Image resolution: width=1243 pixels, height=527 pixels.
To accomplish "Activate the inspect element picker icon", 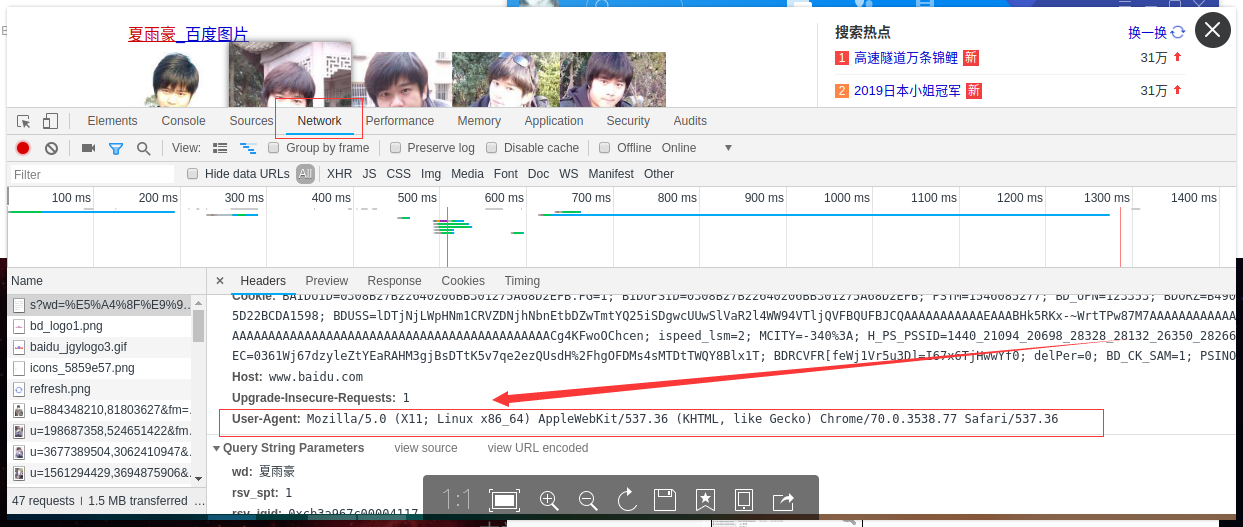I will click(x=23, y=121).
